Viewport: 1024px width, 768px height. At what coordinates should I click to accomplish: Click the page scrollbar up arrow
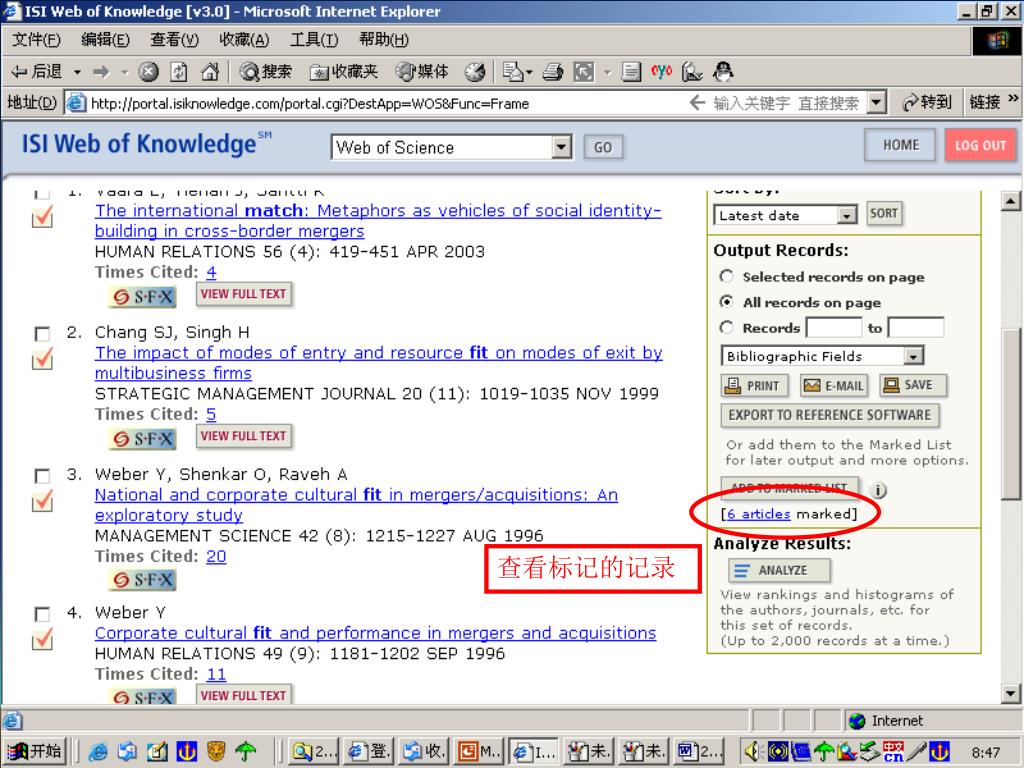[1010, 202]
